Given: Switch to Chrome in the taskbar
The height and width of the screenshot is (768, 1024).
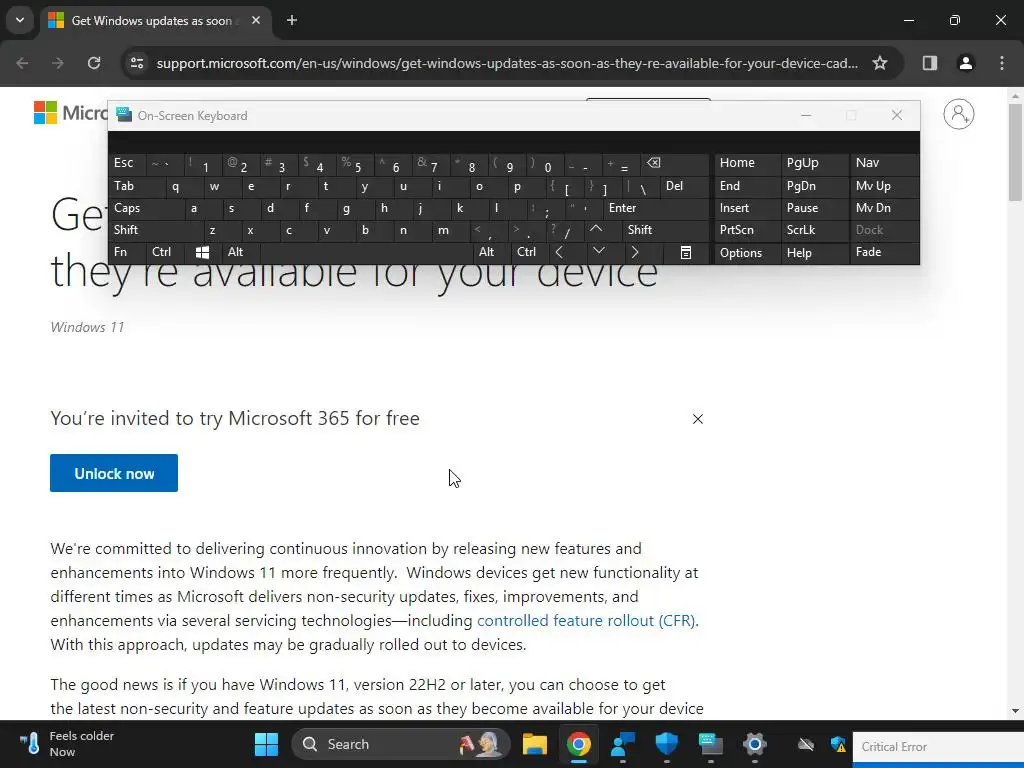Looking at the screenshot, I should tap(579, 744).
